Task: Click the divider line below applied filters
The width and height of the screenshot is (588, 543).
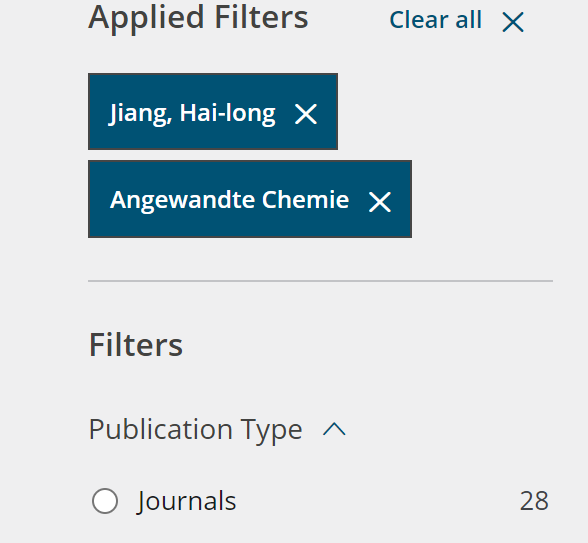Action: (x=320, y=280)
